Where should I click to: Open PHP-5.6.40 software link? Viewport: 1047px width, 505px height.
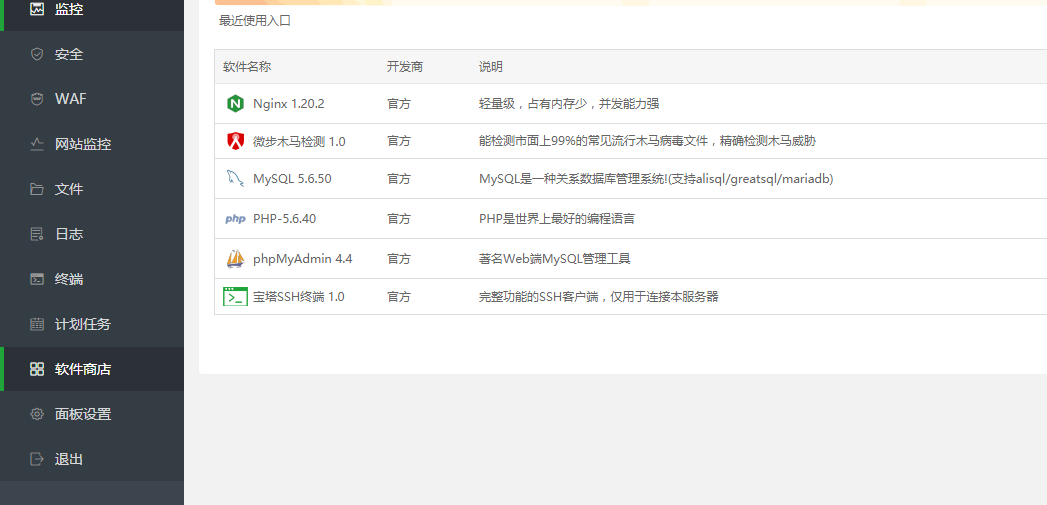click(284, 218)
